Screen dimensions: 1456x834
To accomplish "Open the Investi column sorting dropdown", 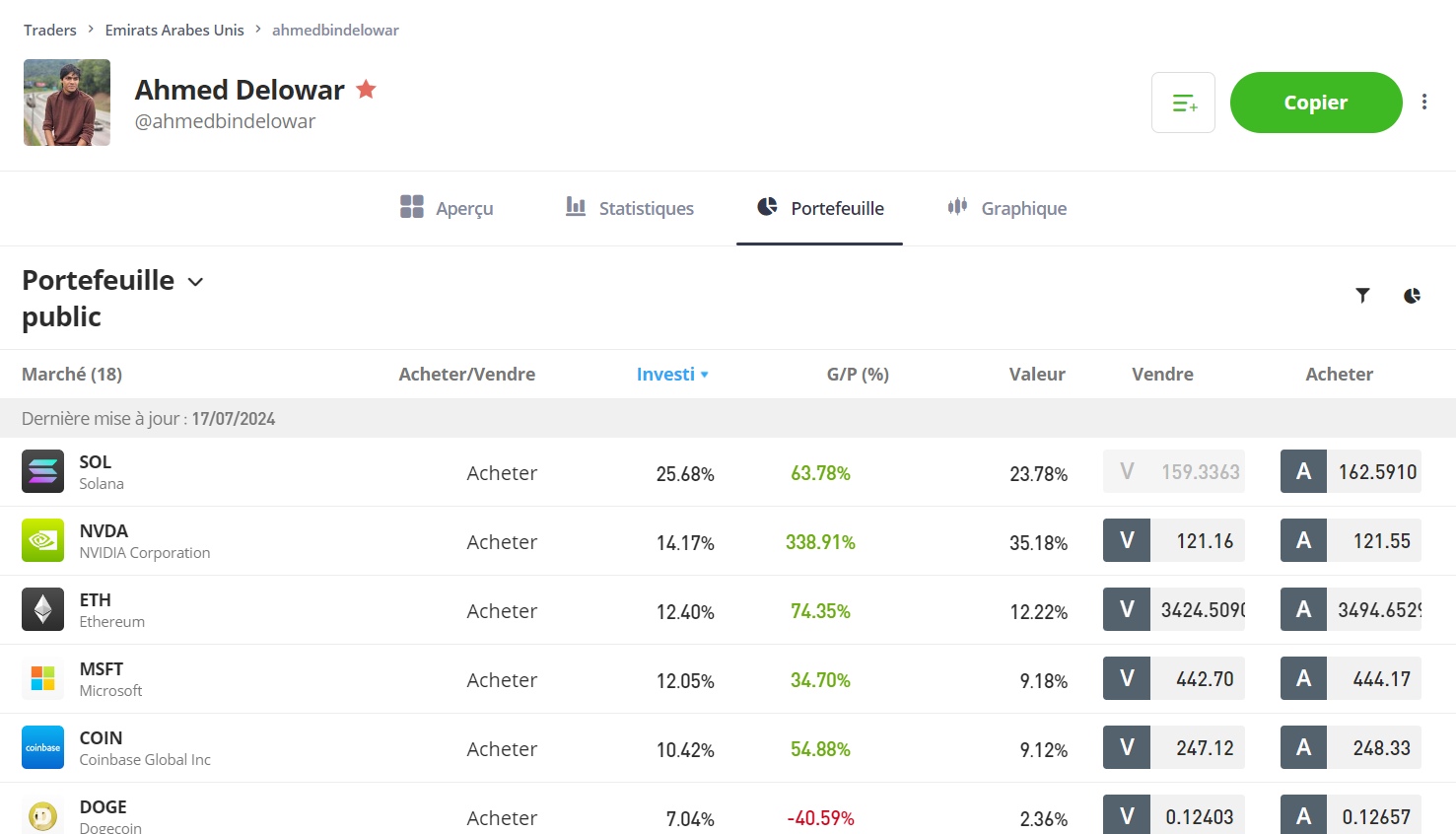I will [673, 374].
